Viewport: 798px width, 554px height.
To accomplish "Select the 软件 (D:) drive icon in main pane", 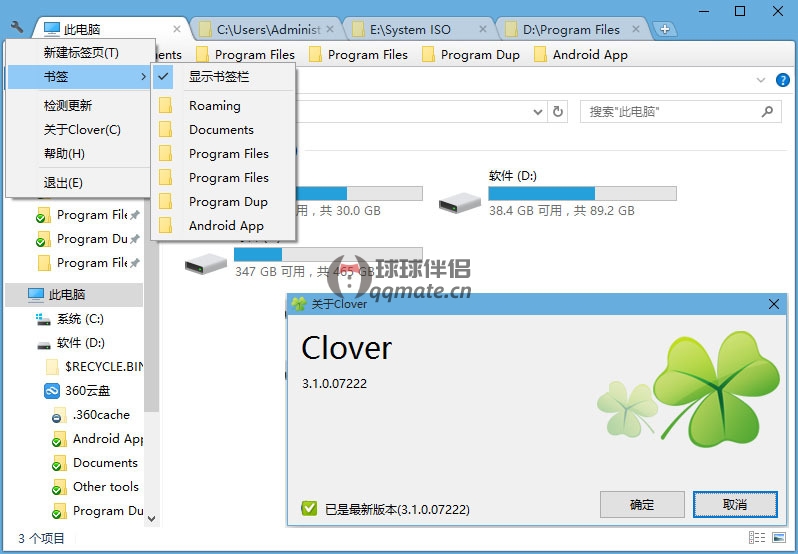I will click(459, 202).
